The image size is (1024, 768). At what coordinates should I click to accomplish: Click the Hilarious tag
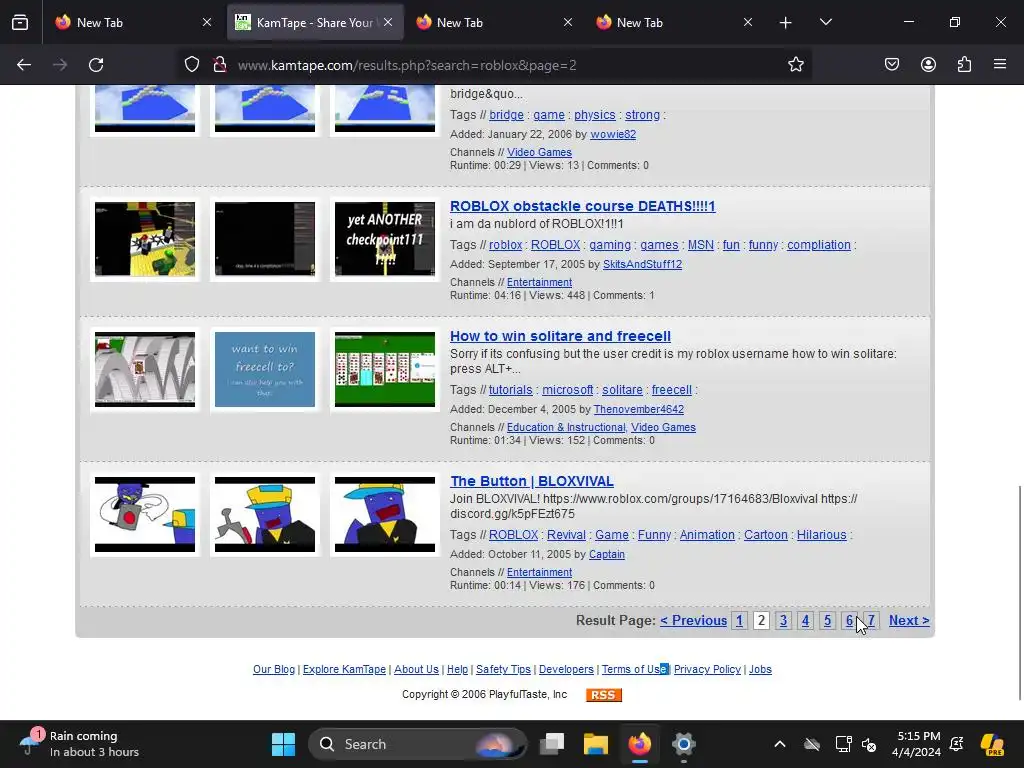[822, 534]
